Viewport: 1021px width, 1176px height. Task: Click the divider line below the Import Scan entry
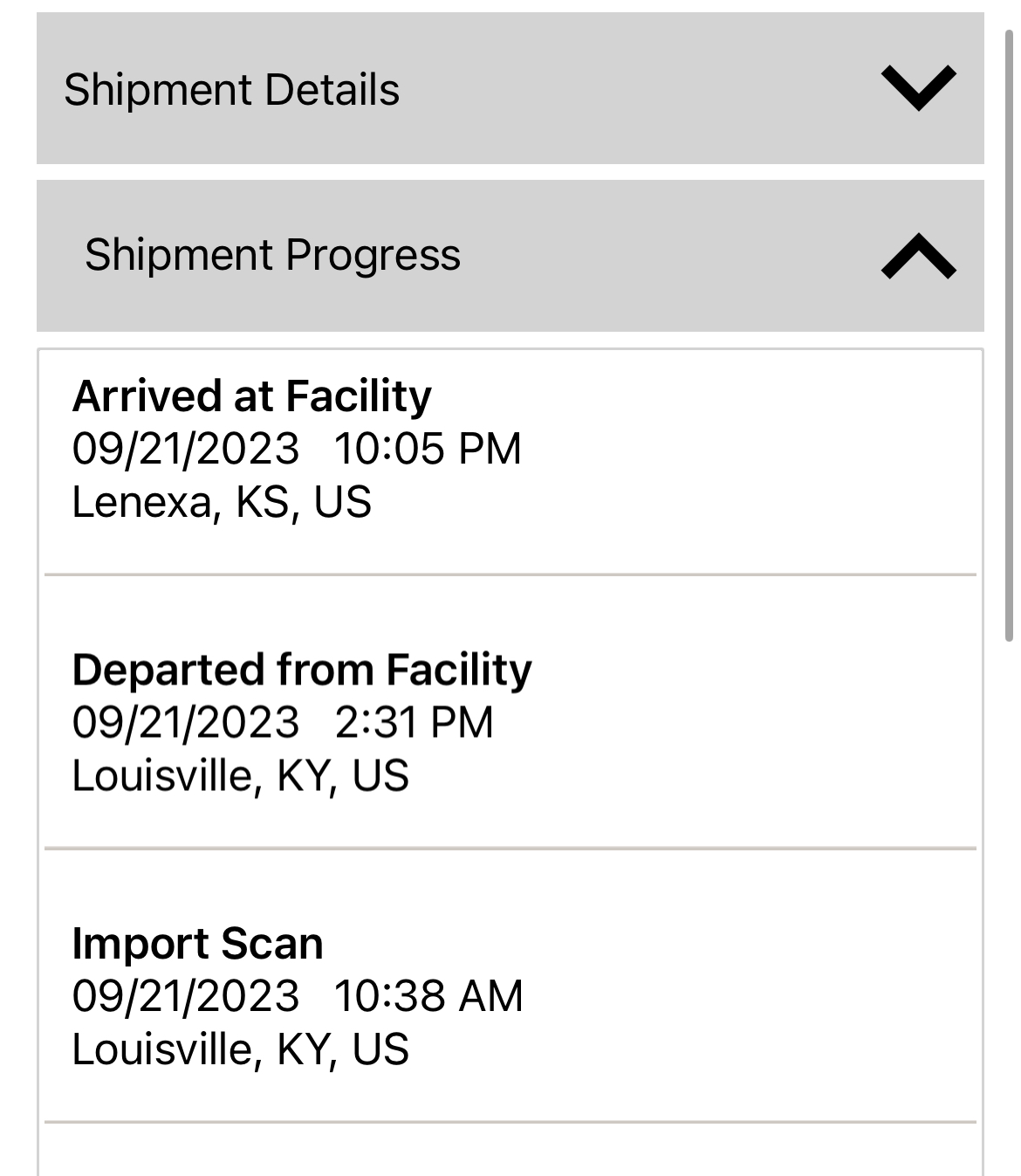tap(510, 1122)
